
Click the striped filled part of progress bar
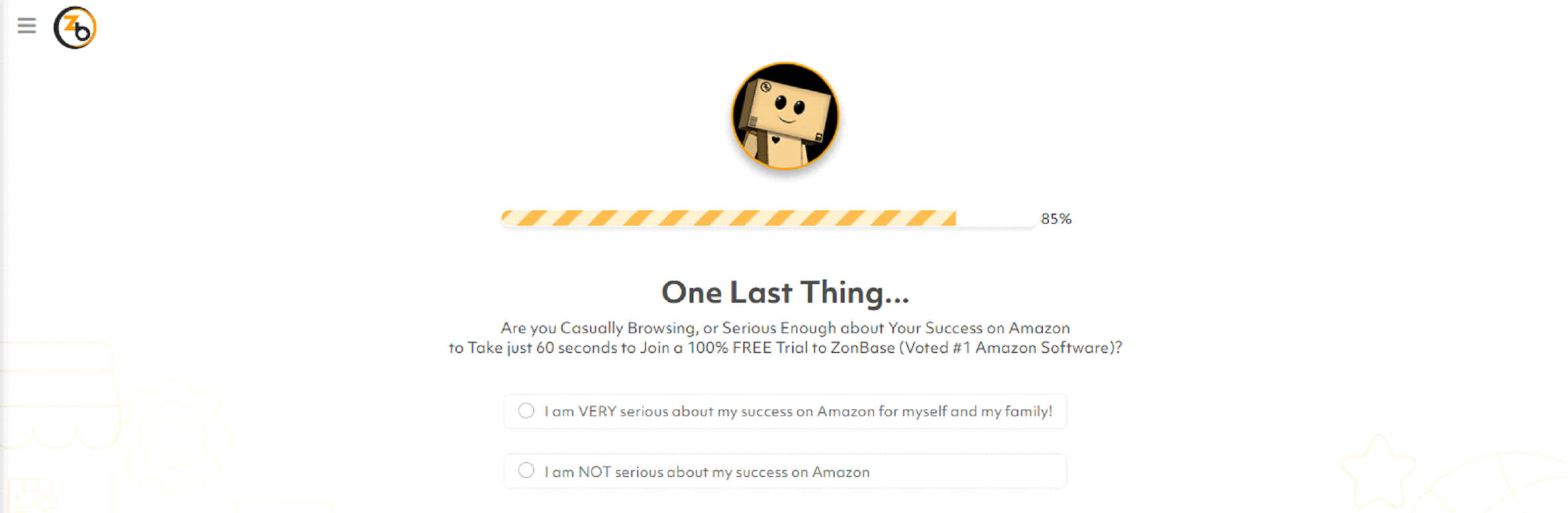point(729,218)
